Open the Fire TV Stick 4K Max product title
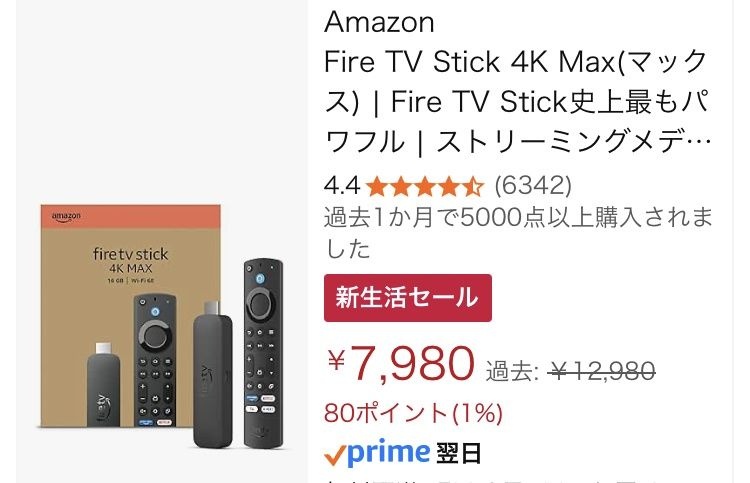 coord(518,102)
